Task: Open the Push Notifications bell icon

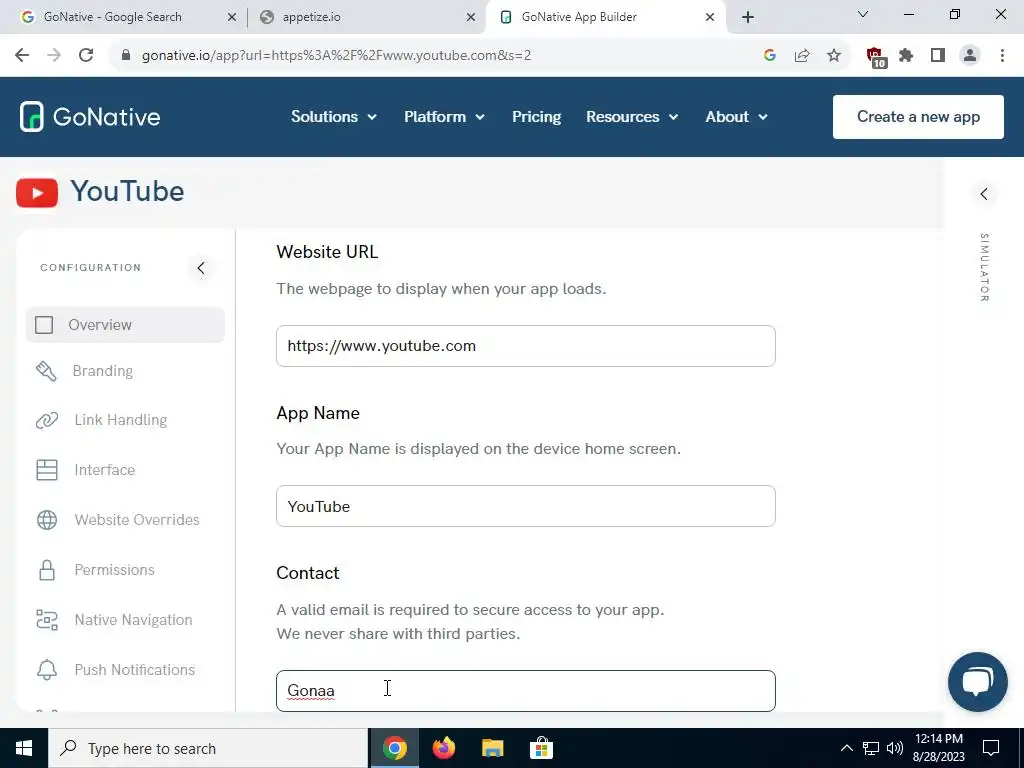Action: [x=46, y=670]
